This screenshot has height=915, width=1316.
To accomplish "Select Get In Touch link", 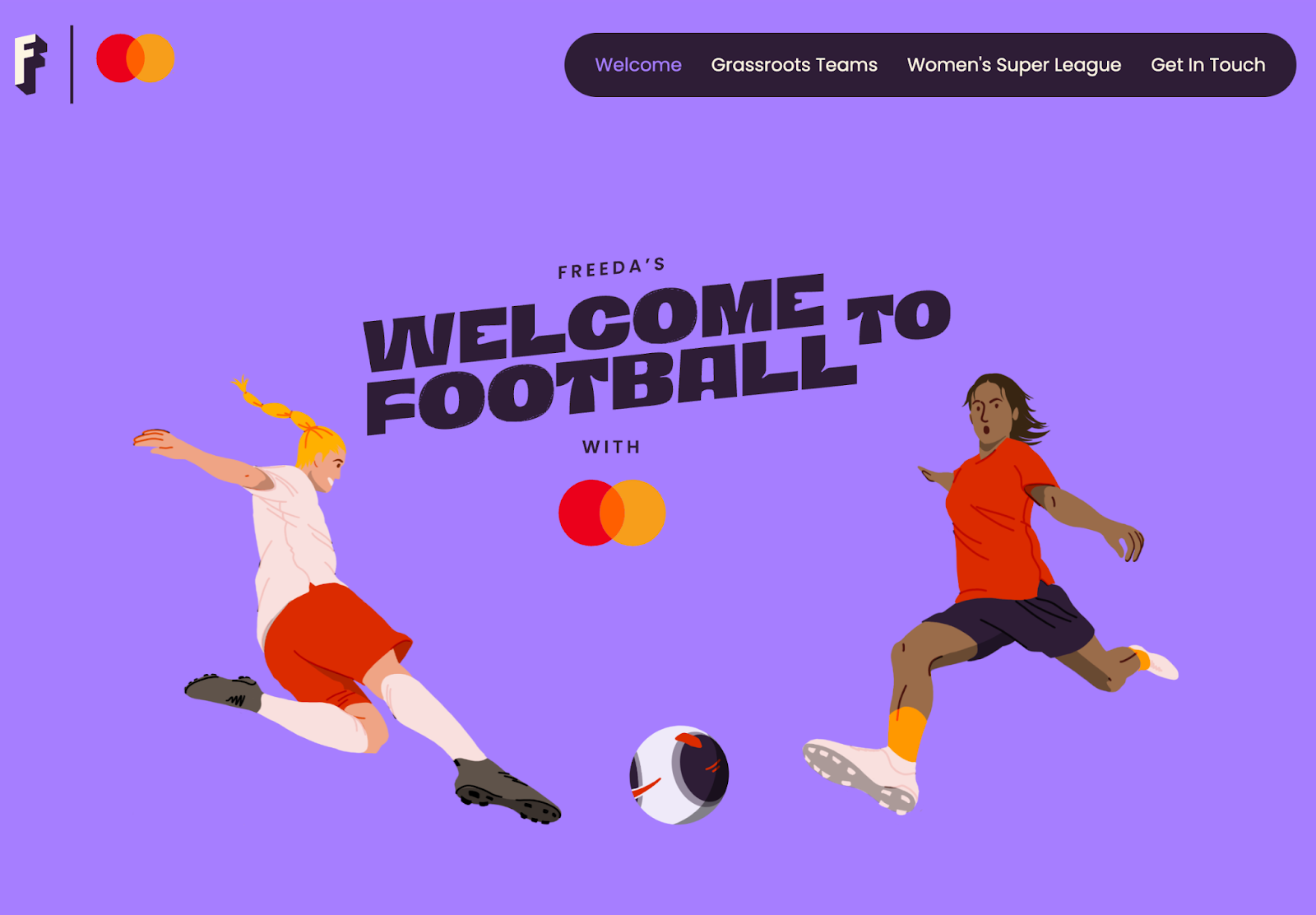I will point(1207,65).
